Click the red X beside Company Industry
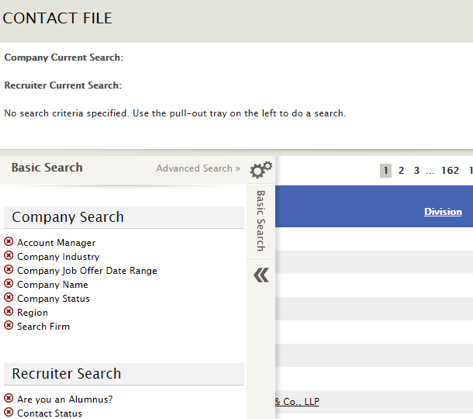This screenshot has width=473, height=419. pyautogui.click(x=9, y=255)
